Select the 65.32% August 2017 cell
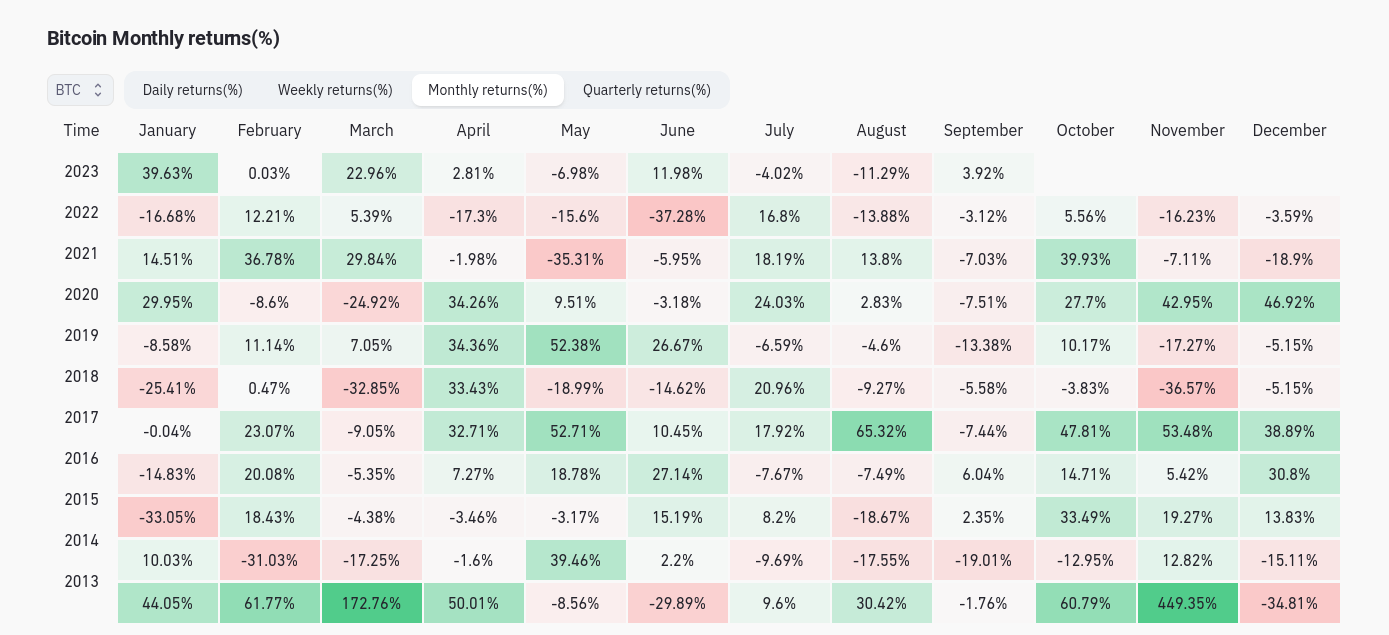Image resolution: width=1389 pixels, height=635 pixels. pos(881,431)
